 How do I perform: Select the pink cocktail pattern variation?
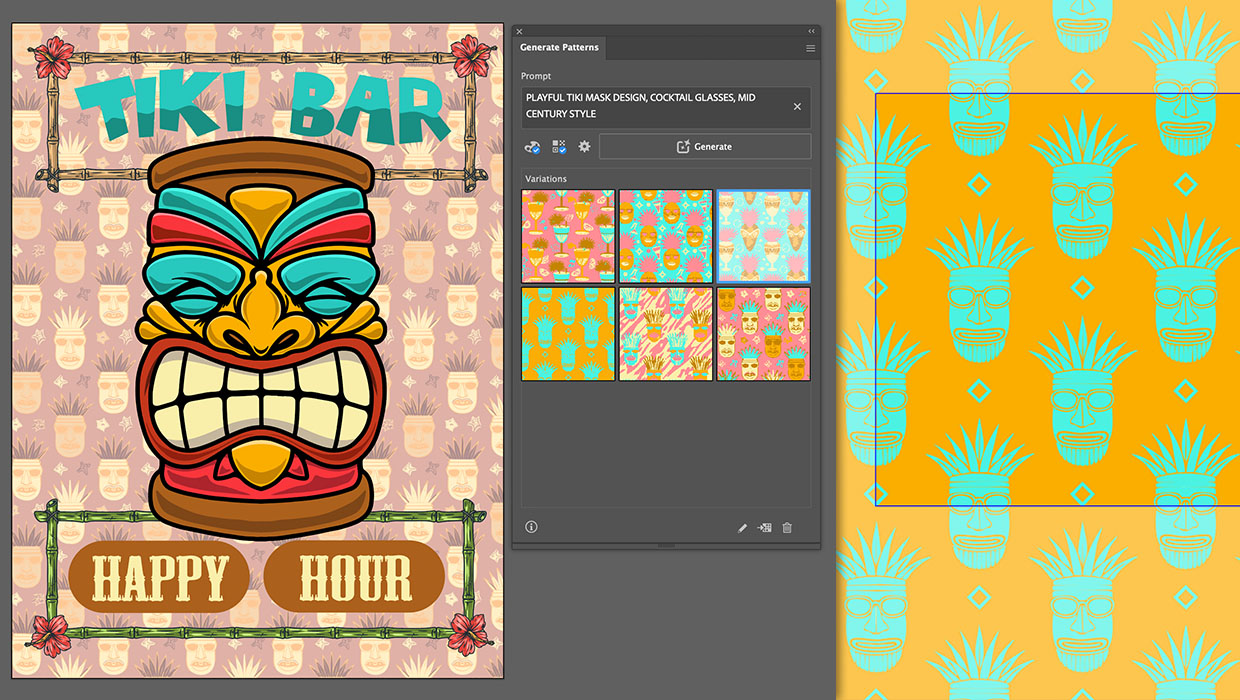tap(567, 237)
